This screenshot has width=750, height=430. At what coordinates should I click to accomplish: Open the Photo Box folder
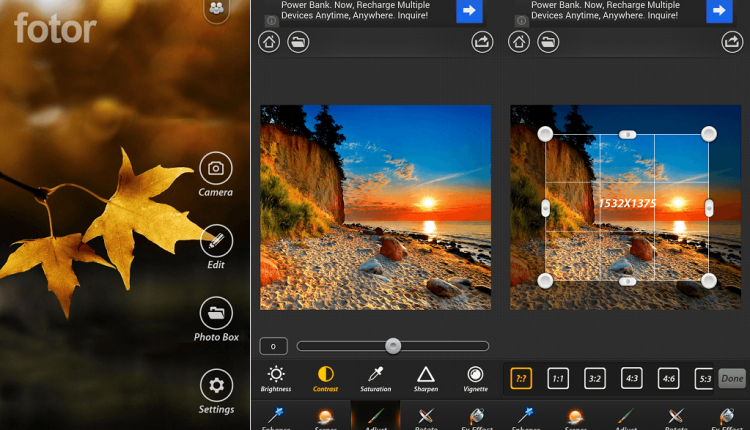point(216,313)
